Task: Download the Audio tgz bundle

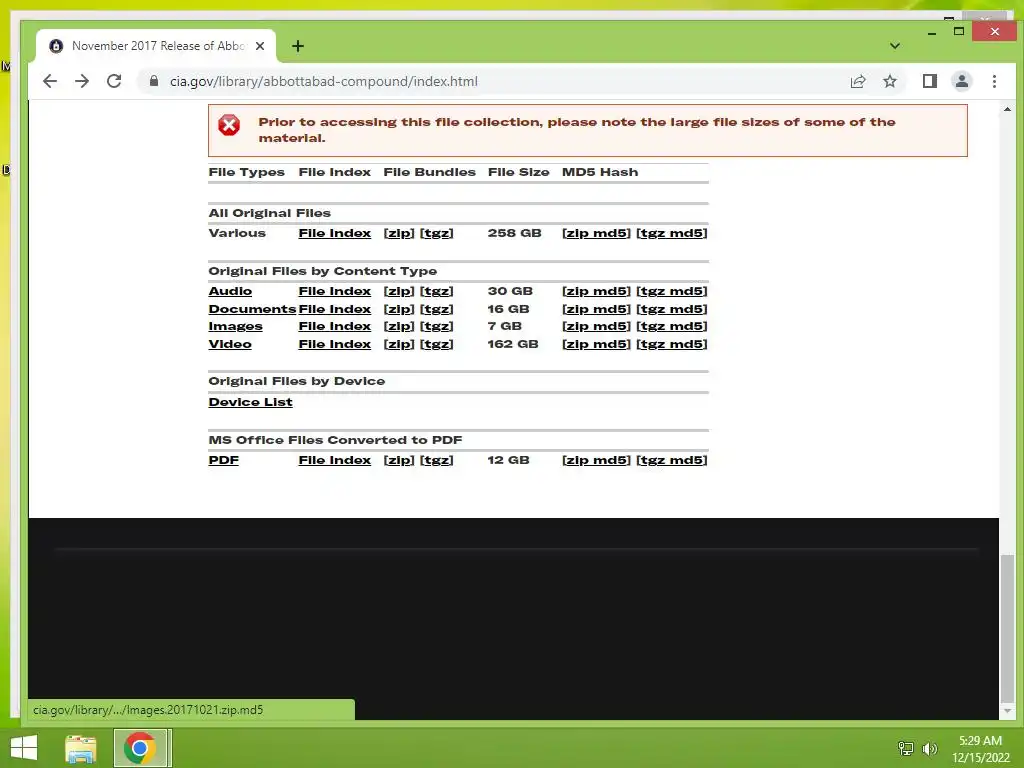Action: click(436, 291)
